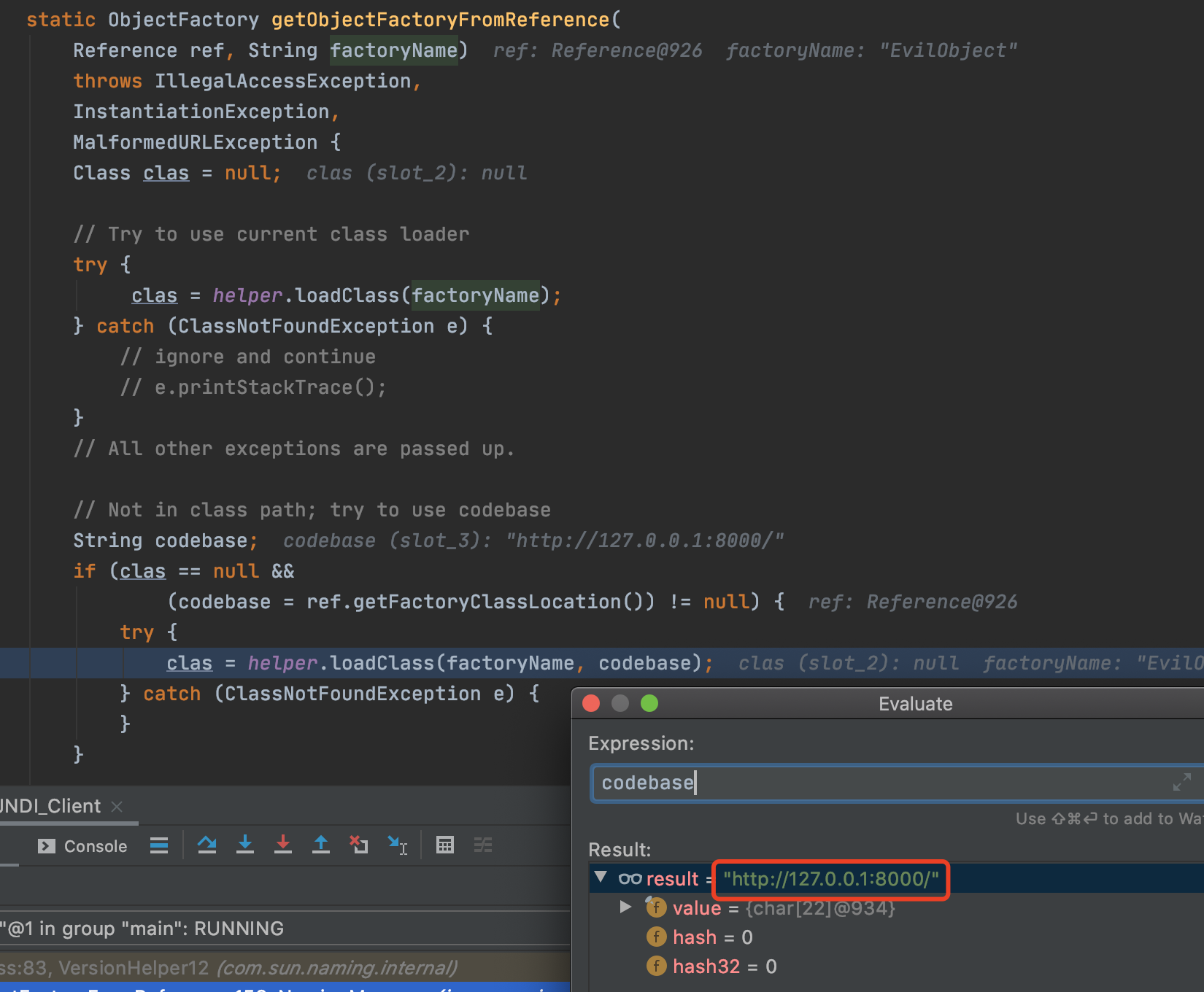This screenshot has width=1204, height=992.
Task: Click the Trace Current Stream Chain icon
Action: [483, 845]
